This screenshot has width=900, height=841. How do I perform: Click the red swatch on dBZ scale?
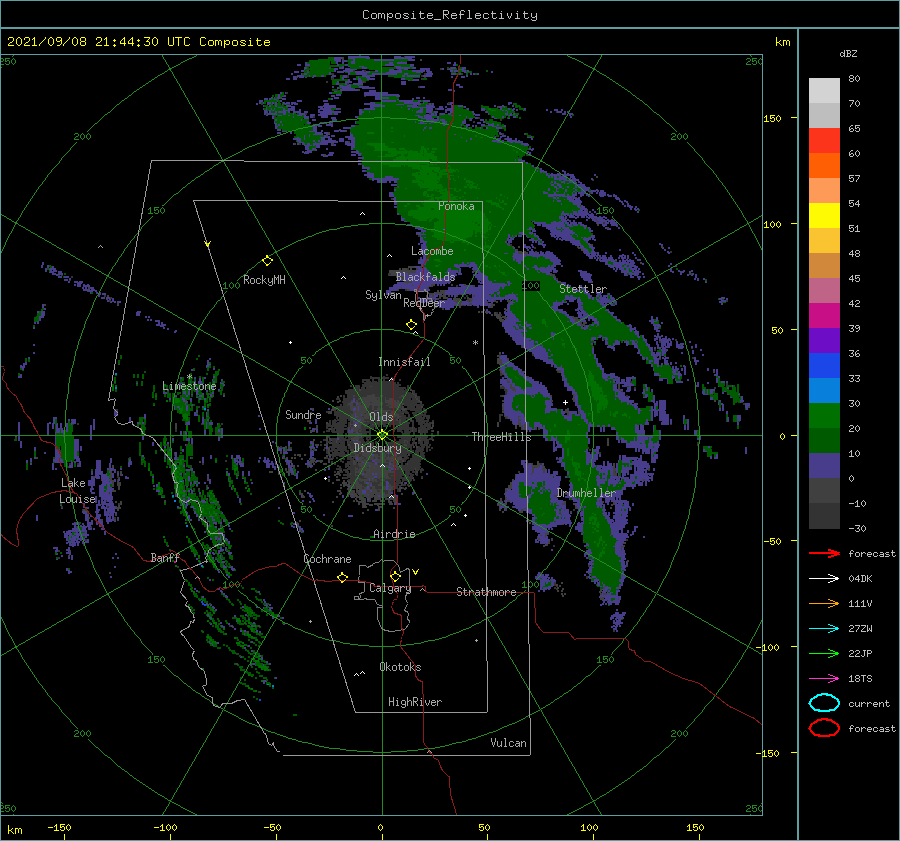pyautogui.click(x=824, y=141)
